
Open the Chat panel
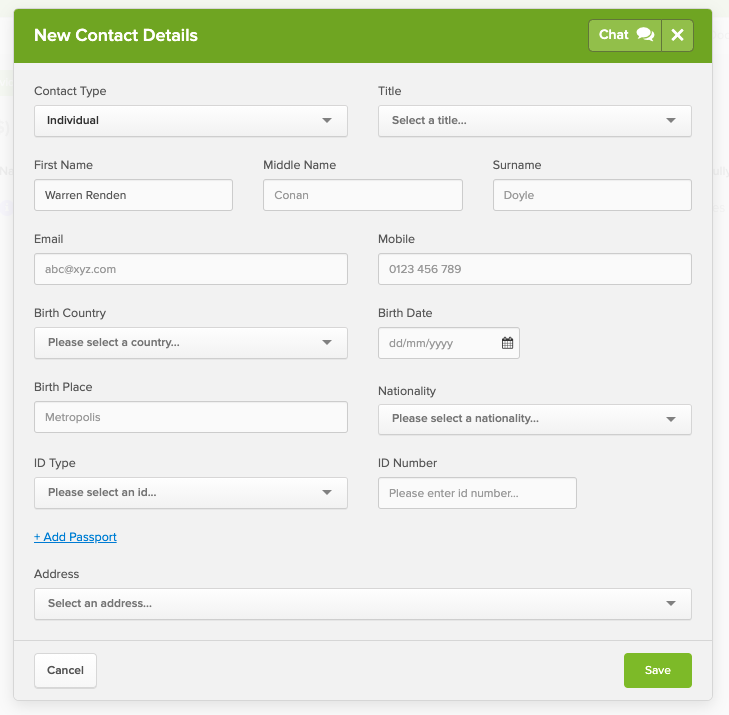(x=625, y=35)
